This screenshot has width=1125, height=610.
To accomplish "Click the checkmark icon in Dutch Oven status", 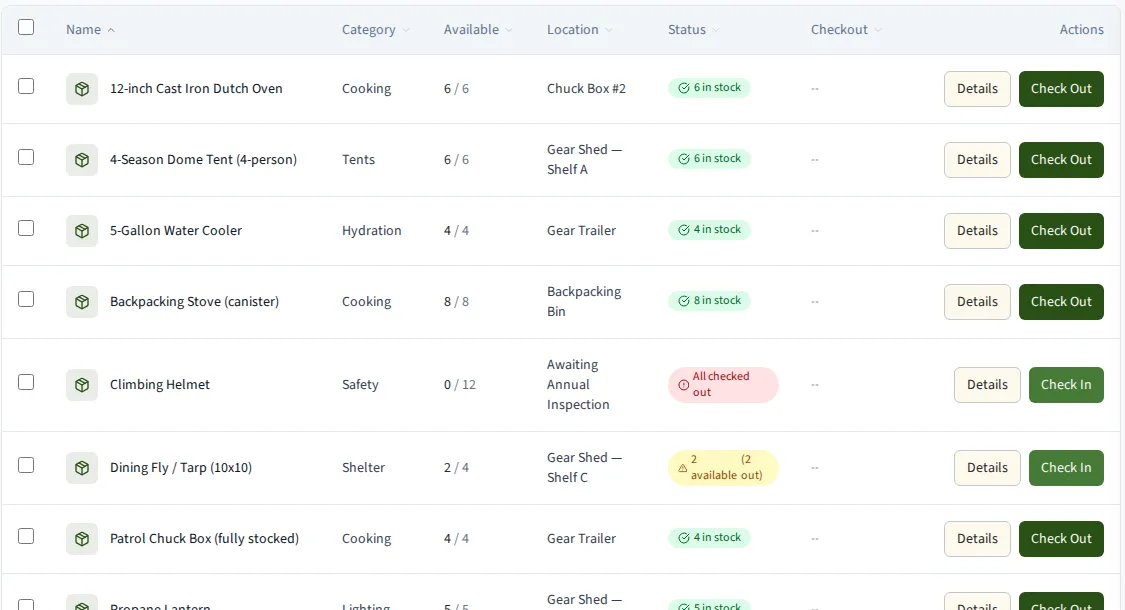I will pos(684,88).
